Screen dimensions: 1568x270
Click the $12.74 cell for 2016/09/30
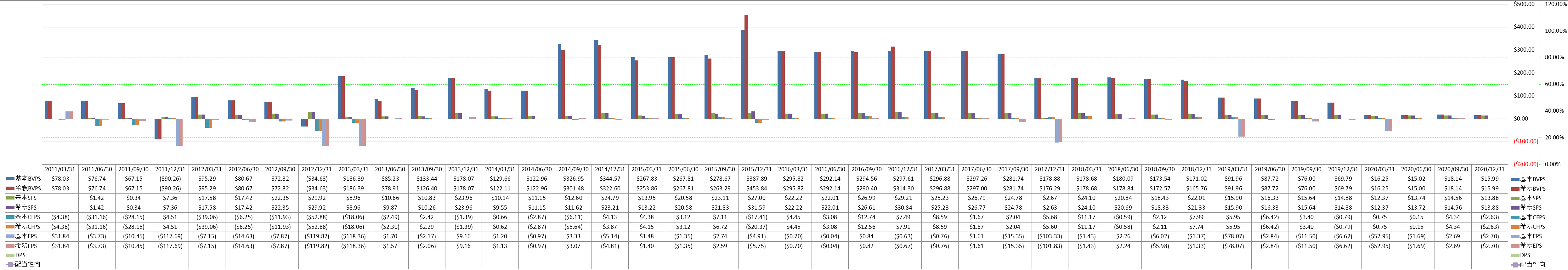[867, 217]
